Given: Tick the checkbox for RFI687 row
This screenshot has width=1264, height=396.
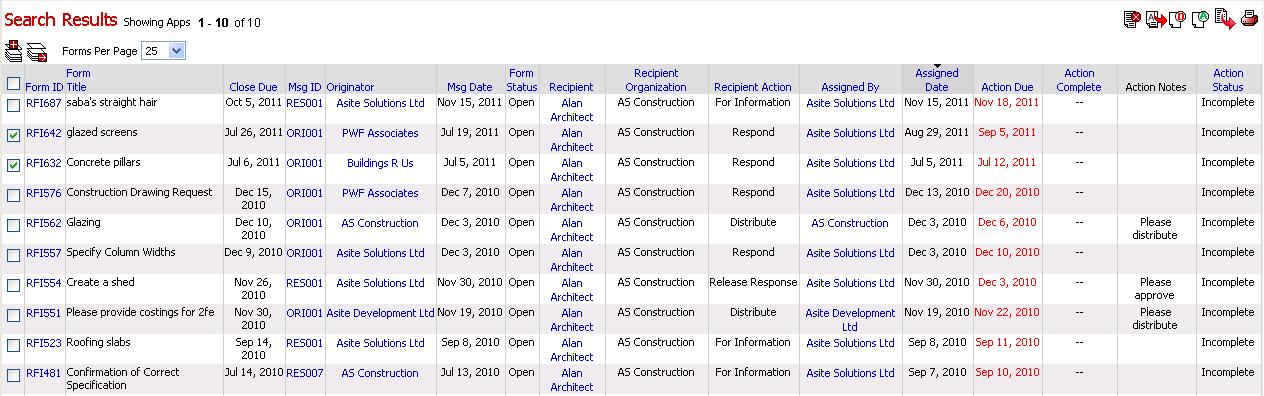Looking at the screenshot, I should click(13, 105).
